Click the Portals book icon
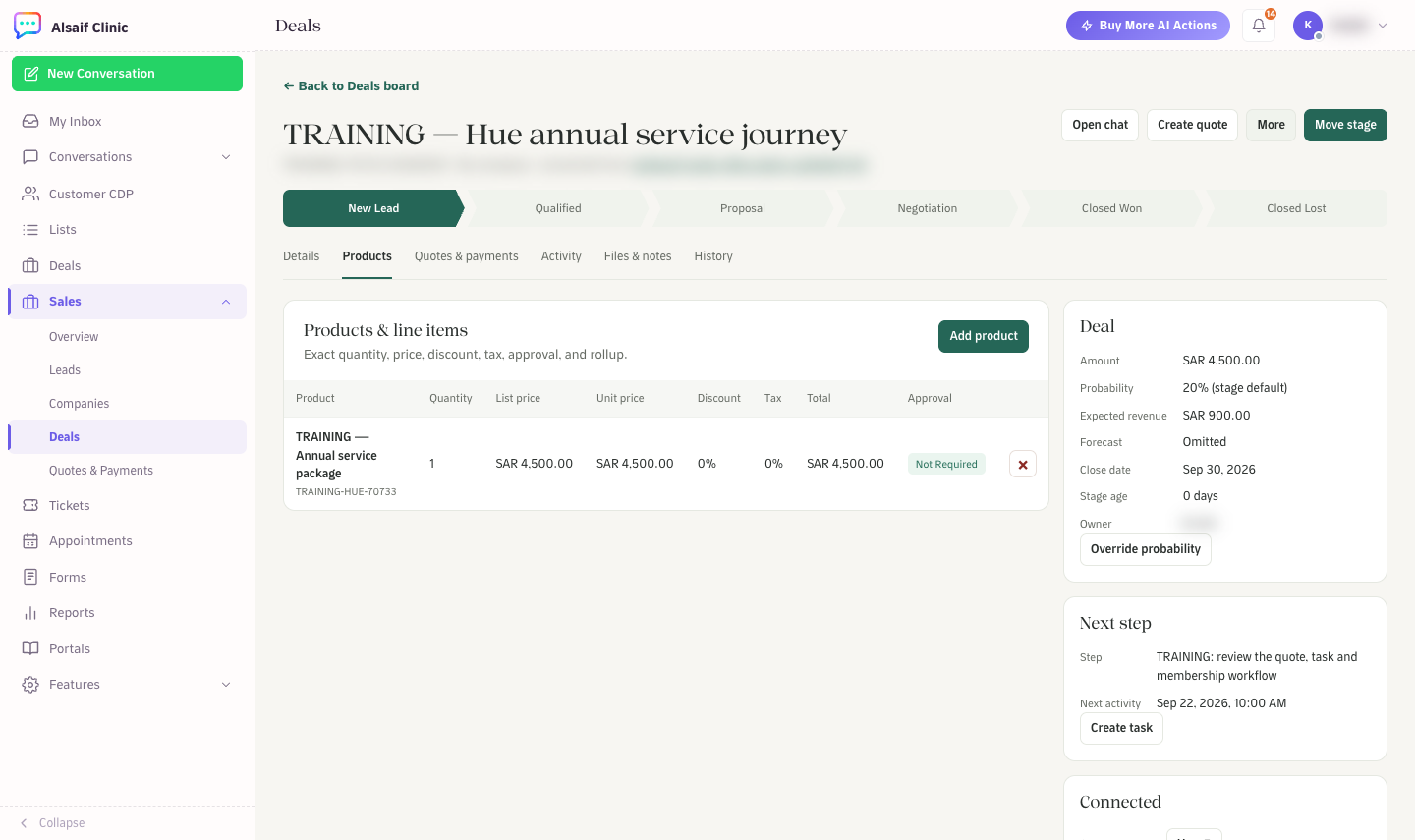The image size is (1415, 840). pos(30,649)
